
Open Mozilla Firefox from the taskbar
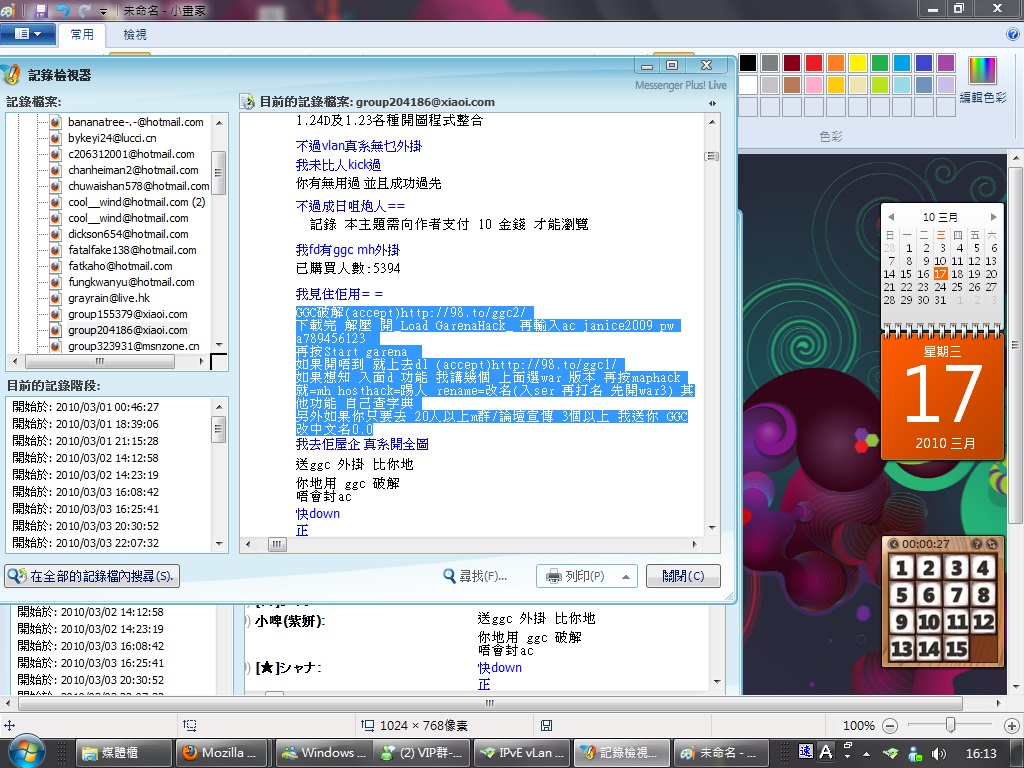point(218,752)
